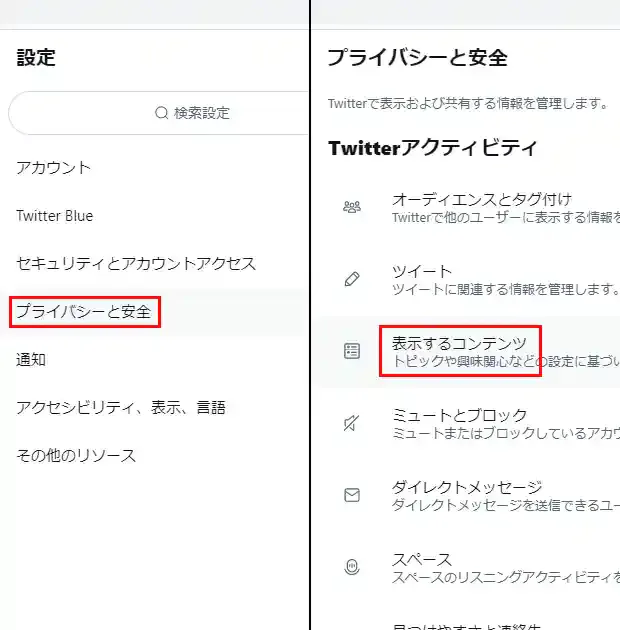Screen dimensions: 620x630
Task: Click the muted speaker icon
Action: pos(352,423)
